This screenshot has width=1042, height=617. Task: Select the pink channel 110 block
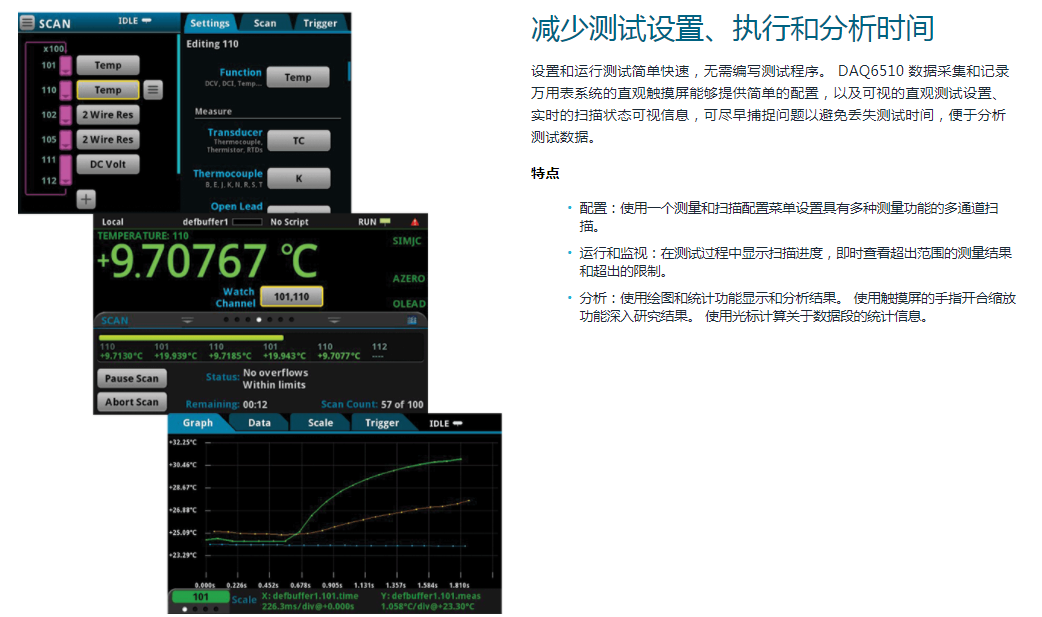click(x=65, y=90)
